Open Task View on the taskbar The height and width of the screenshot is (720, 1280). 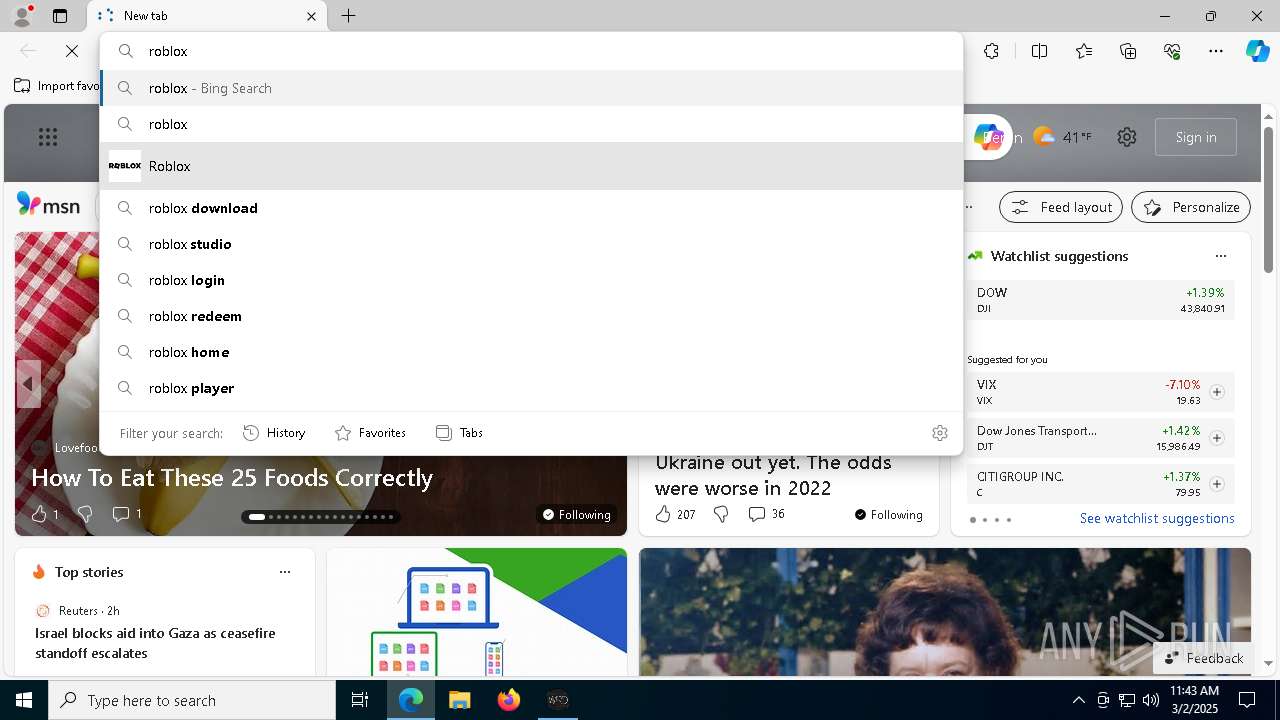coord(360,700)
